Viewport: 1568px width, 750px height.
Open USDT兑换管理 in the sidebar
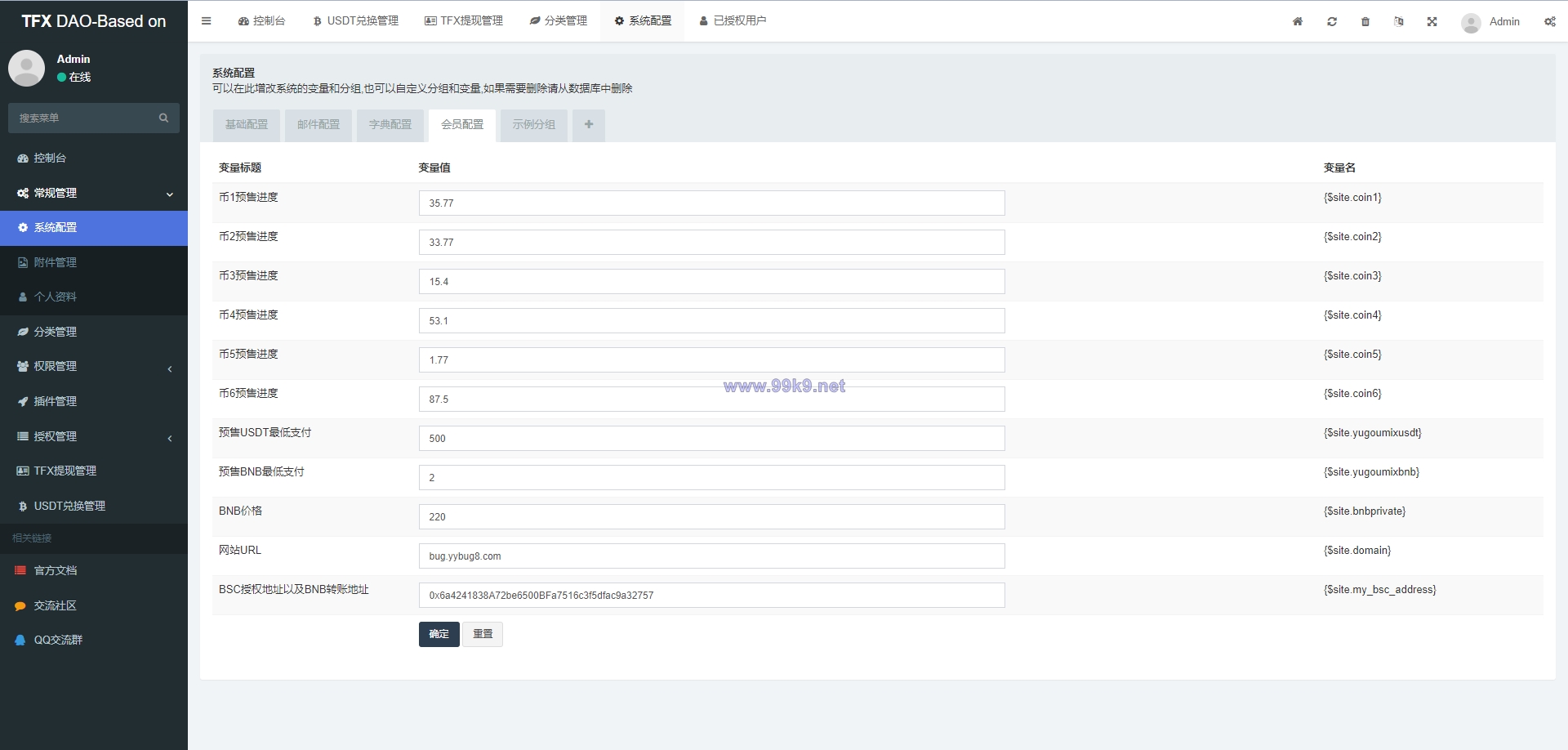pyautogui.click(x=94, y=506)
